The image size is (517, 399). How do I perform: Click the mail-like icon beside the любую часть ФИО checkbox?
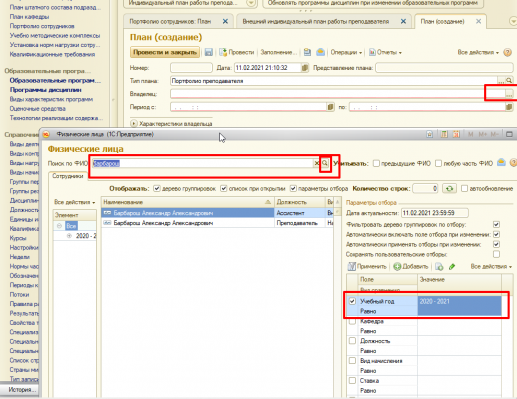click(501, 163)
